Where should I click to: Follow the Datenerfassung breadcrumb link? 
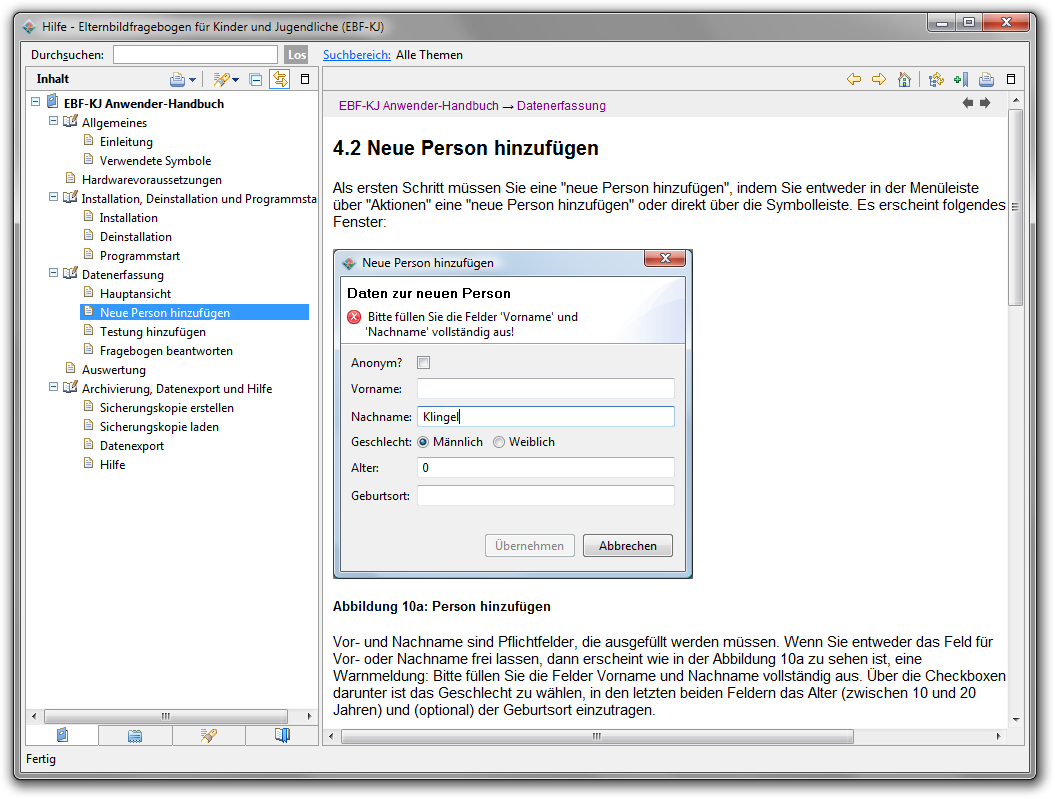[561, 106]
